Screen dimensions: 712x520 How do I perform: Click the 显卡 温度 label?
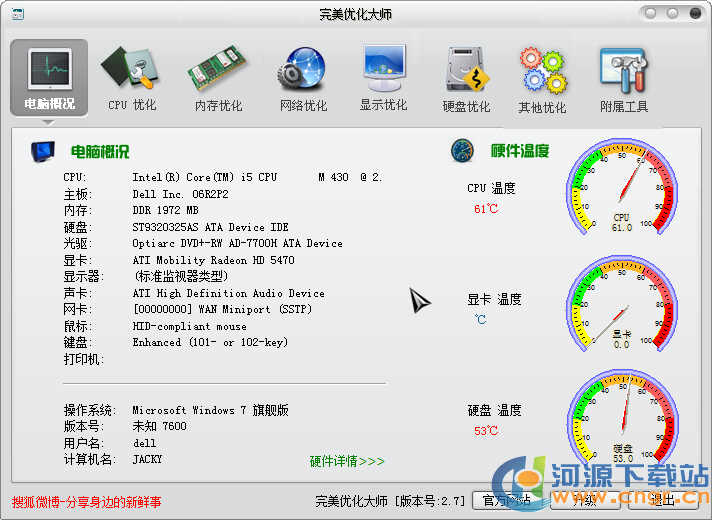(494, 299)
